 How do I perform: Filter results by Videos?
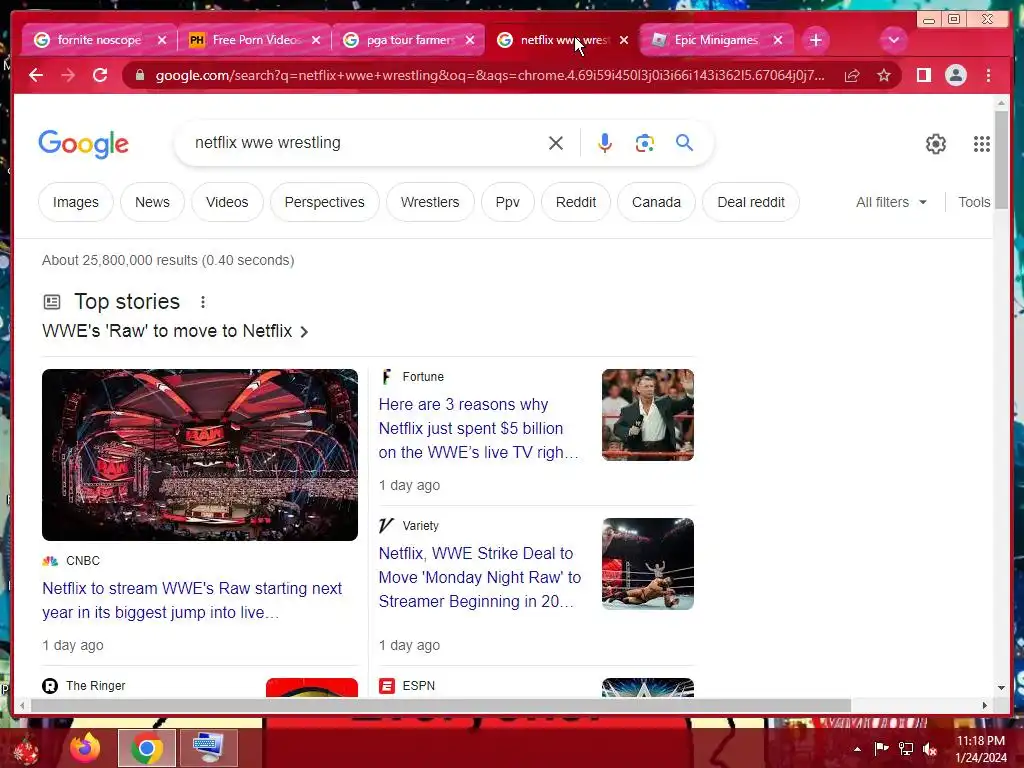click(227, 202)
